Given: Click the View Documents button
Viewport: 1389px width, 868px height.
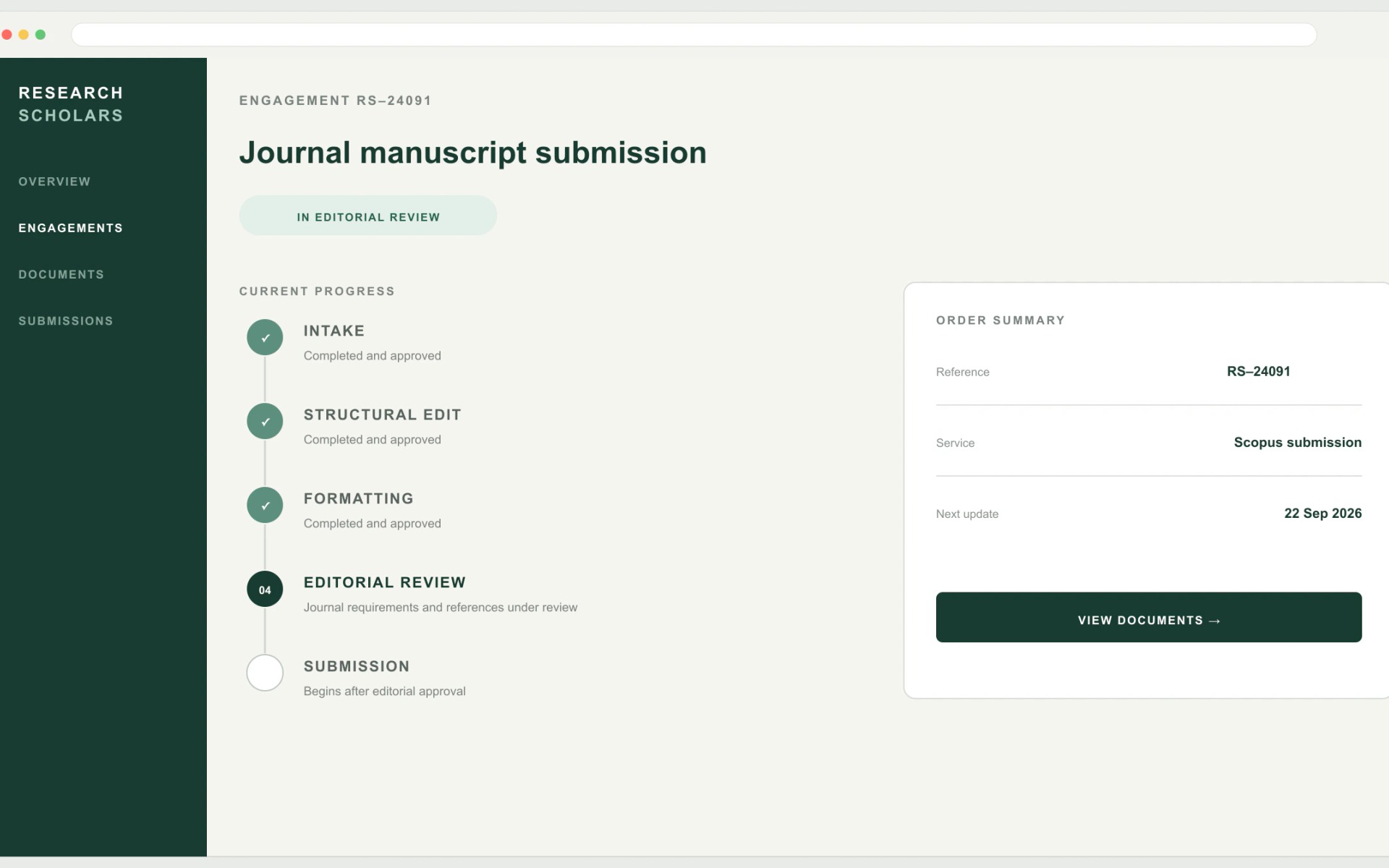Looking at the screenshot, I should 1149,617.
